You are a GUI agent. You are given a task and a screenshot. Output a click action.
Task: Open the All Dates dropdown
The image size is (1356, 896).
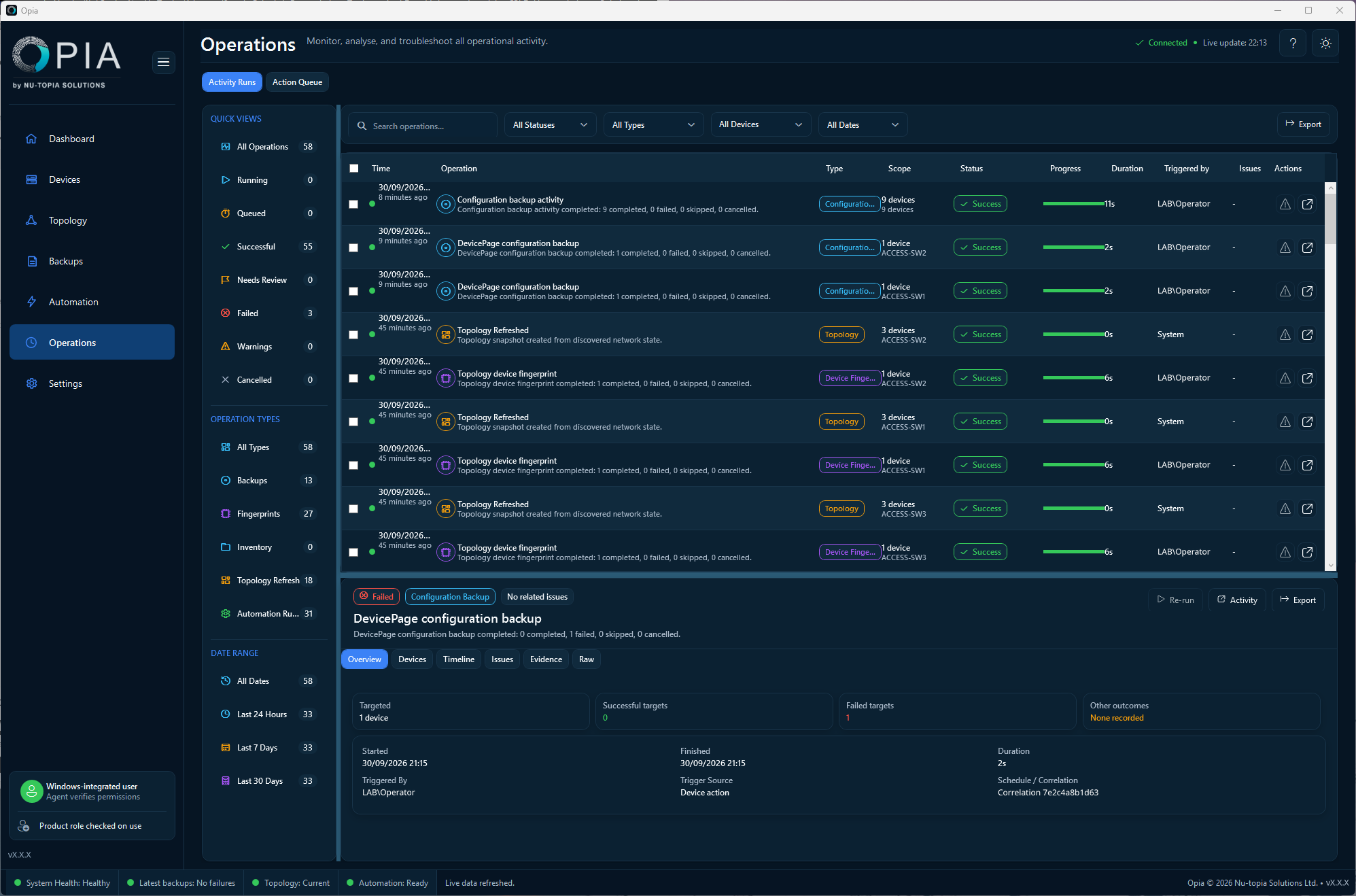(x=863, y=125)
